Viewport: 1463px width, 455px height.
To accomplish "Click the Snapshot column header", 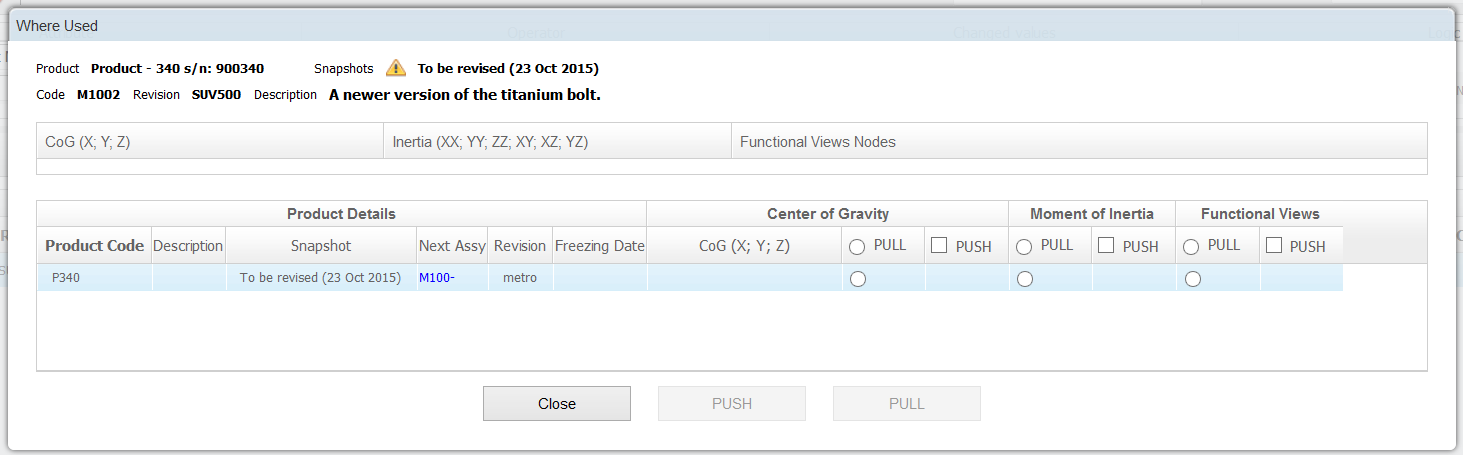I will coord(321,246).
